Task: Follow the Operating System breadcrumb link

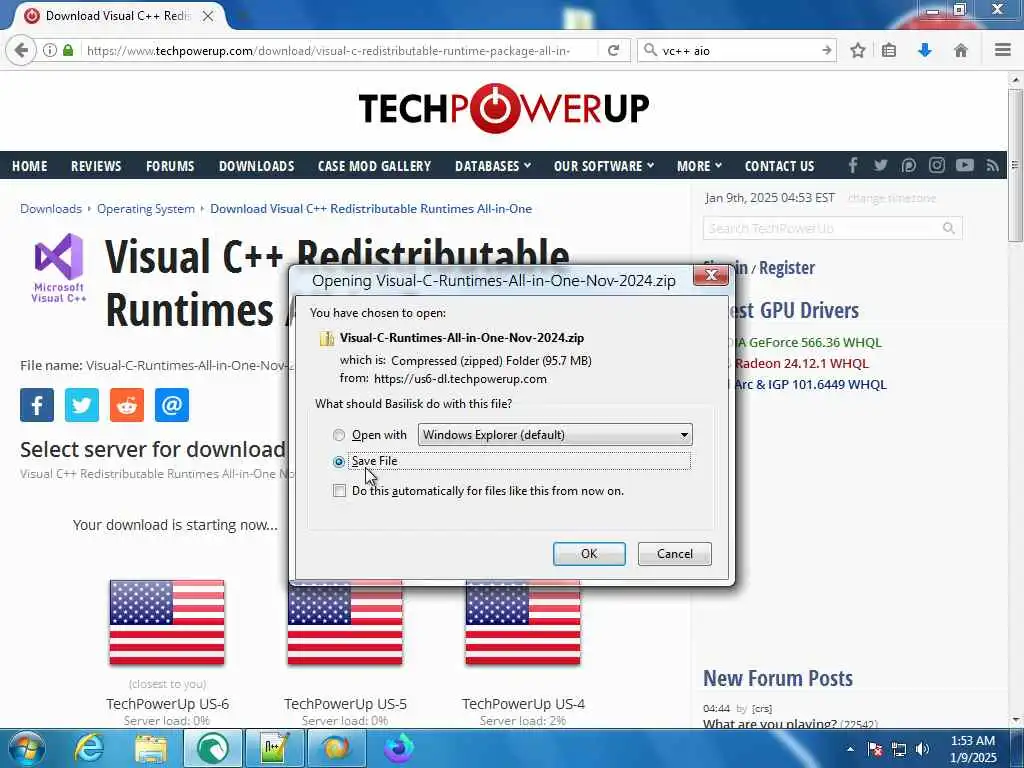Action: [146, 209]
